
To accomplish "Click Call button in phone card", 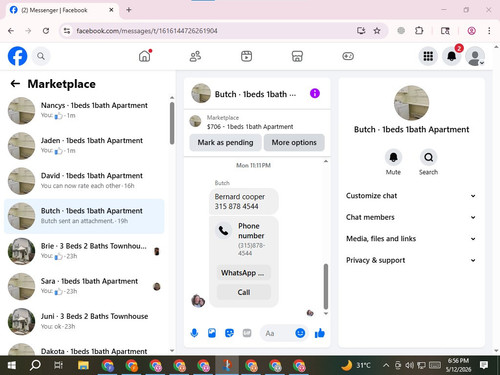I will coord(243,292).
